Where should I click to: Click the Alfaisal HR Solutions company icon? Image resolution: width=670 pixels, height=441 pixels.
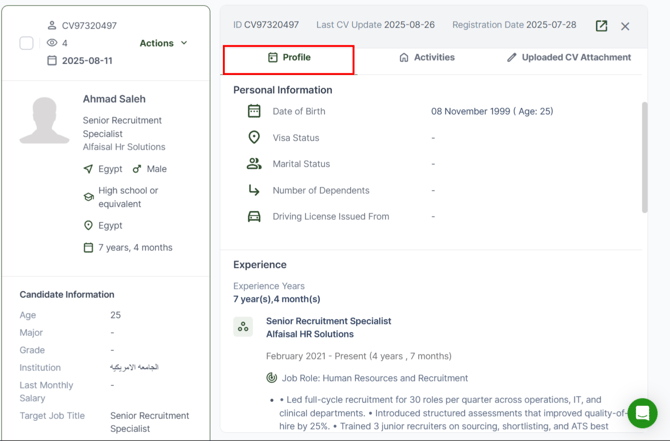point(243,327)
